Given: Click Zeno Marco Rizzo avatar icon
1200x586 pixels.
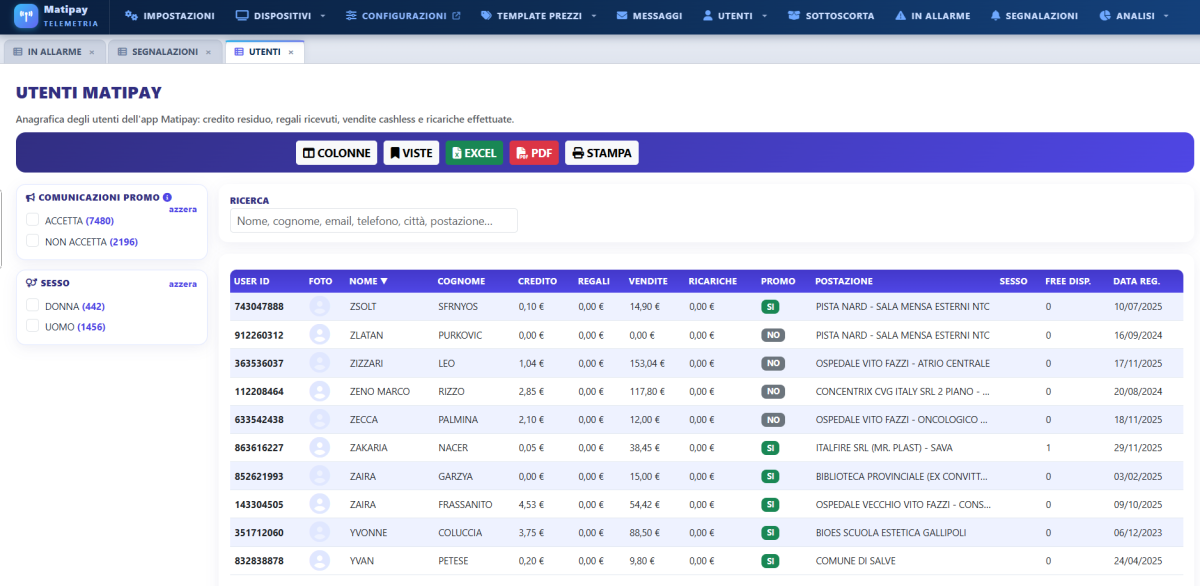Looking at the screenshot, I should tap(319, 391).
